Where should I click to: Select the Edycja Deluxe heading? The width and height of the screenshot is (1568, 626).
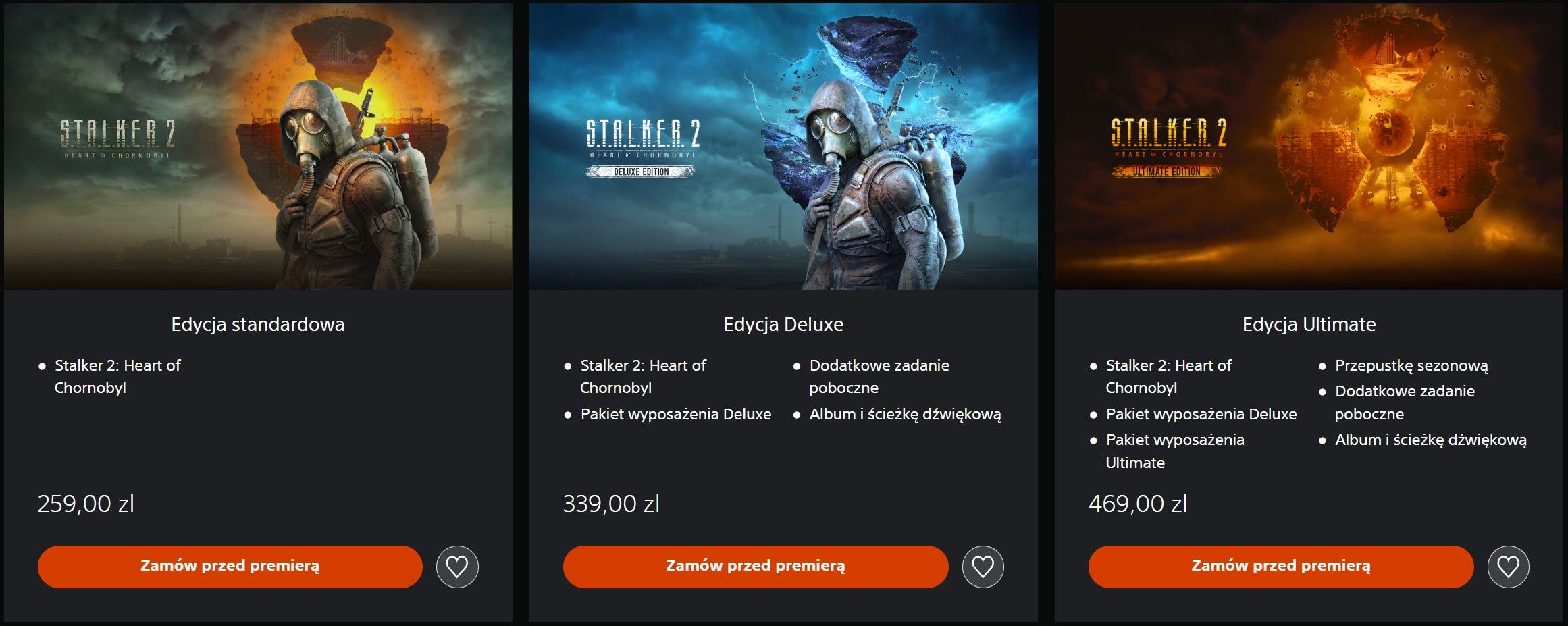tap(783, 325)
